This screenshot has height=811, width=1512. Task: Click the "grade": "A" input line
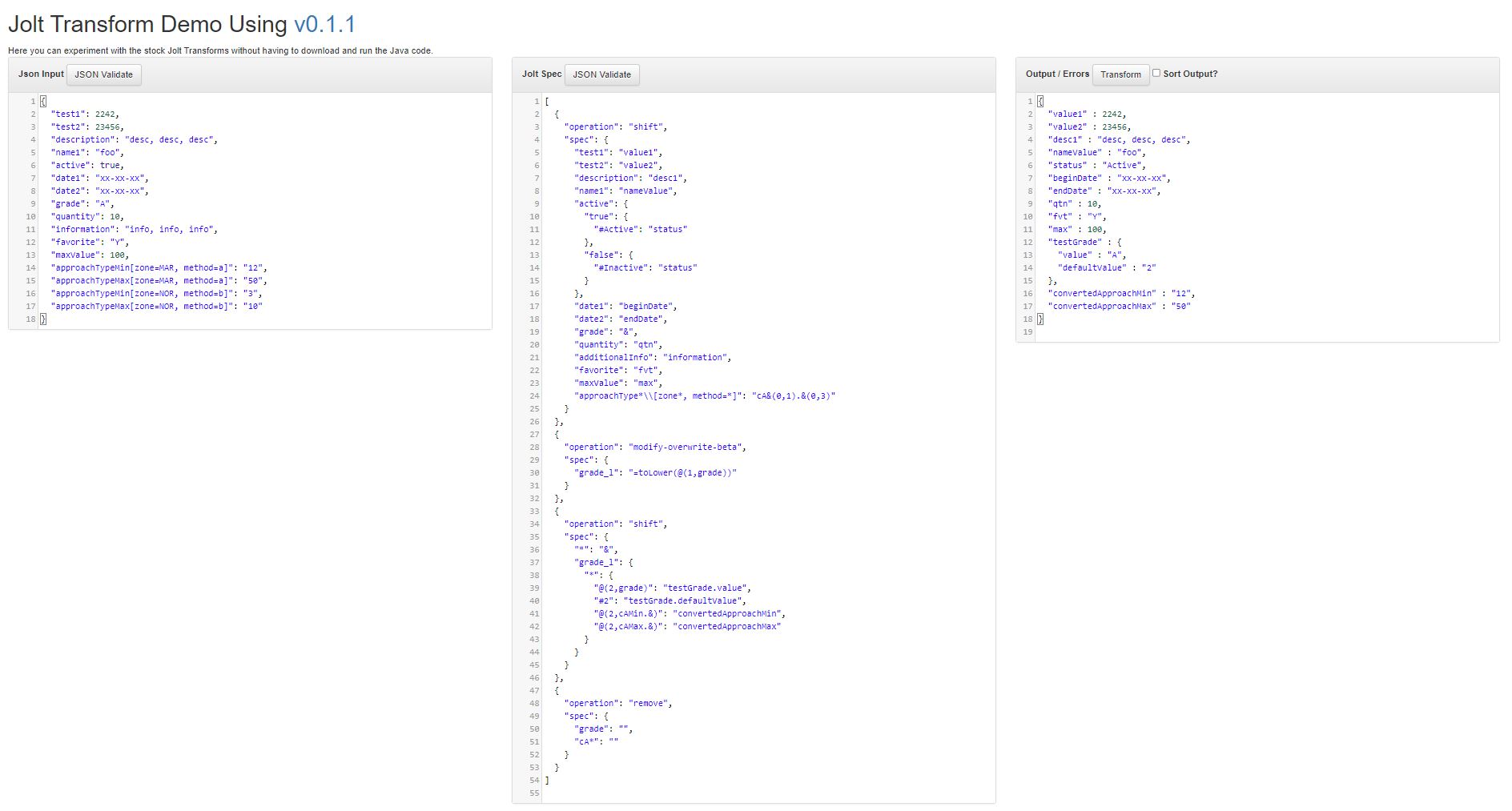pyautogui.click(x=82, y=204)
